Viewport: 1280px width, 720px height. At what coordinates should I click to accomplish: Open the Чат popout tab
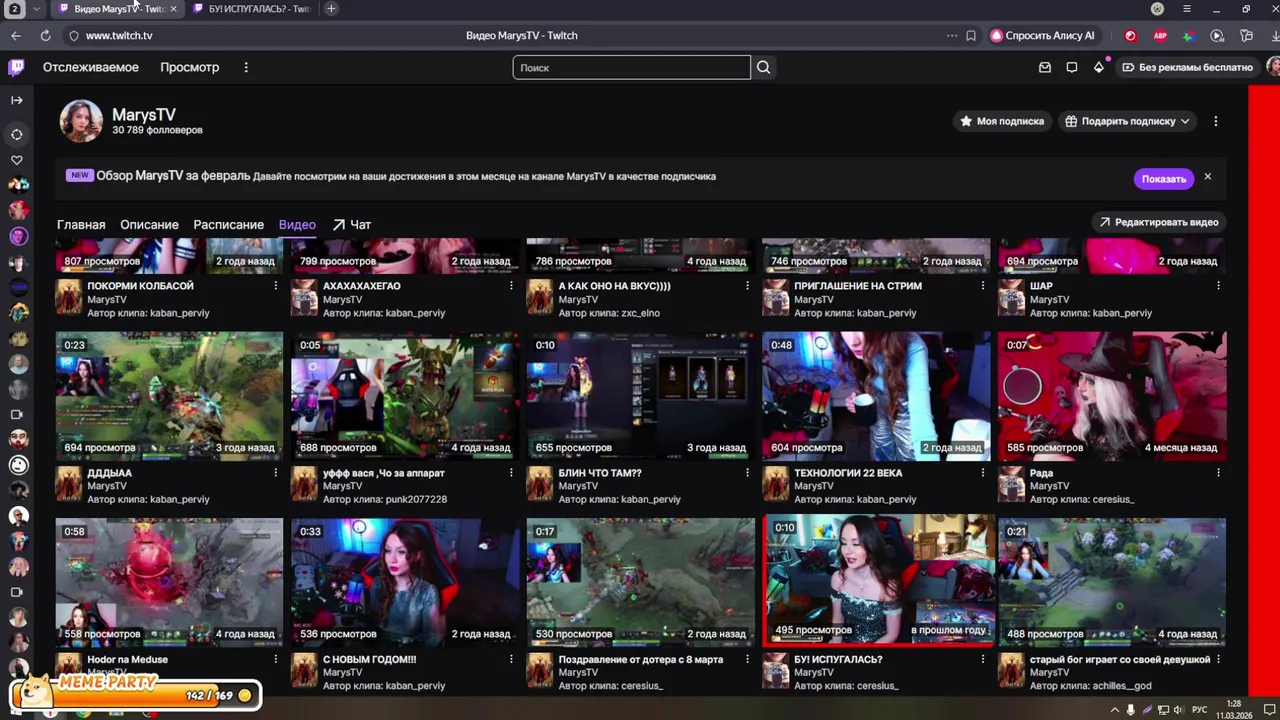click(352, 225)
